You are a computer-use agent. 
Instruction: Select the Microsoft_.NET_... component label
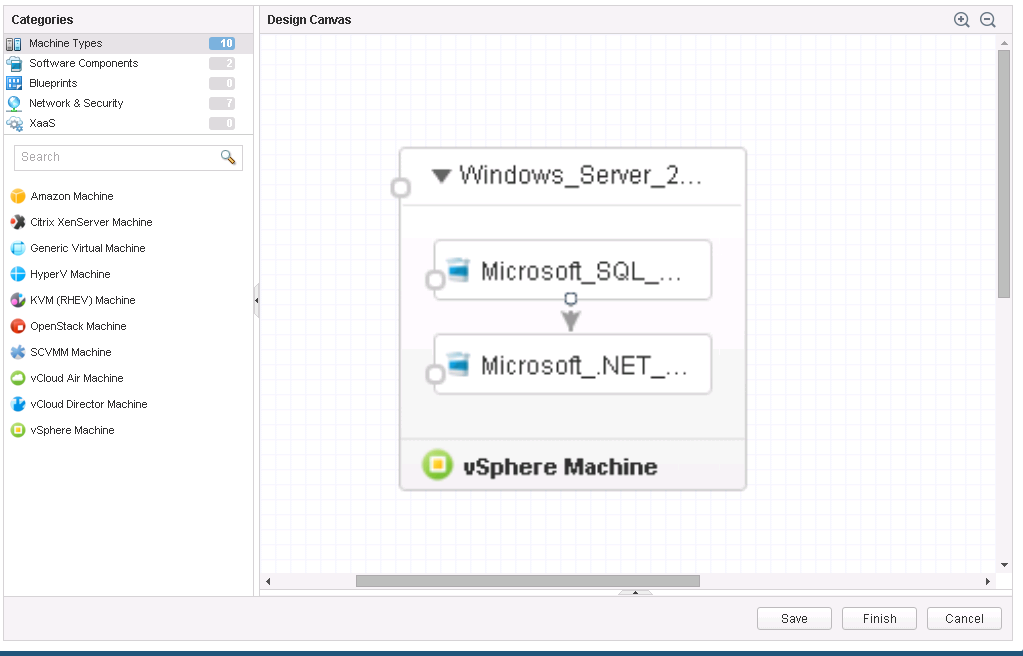click(584, 366)
